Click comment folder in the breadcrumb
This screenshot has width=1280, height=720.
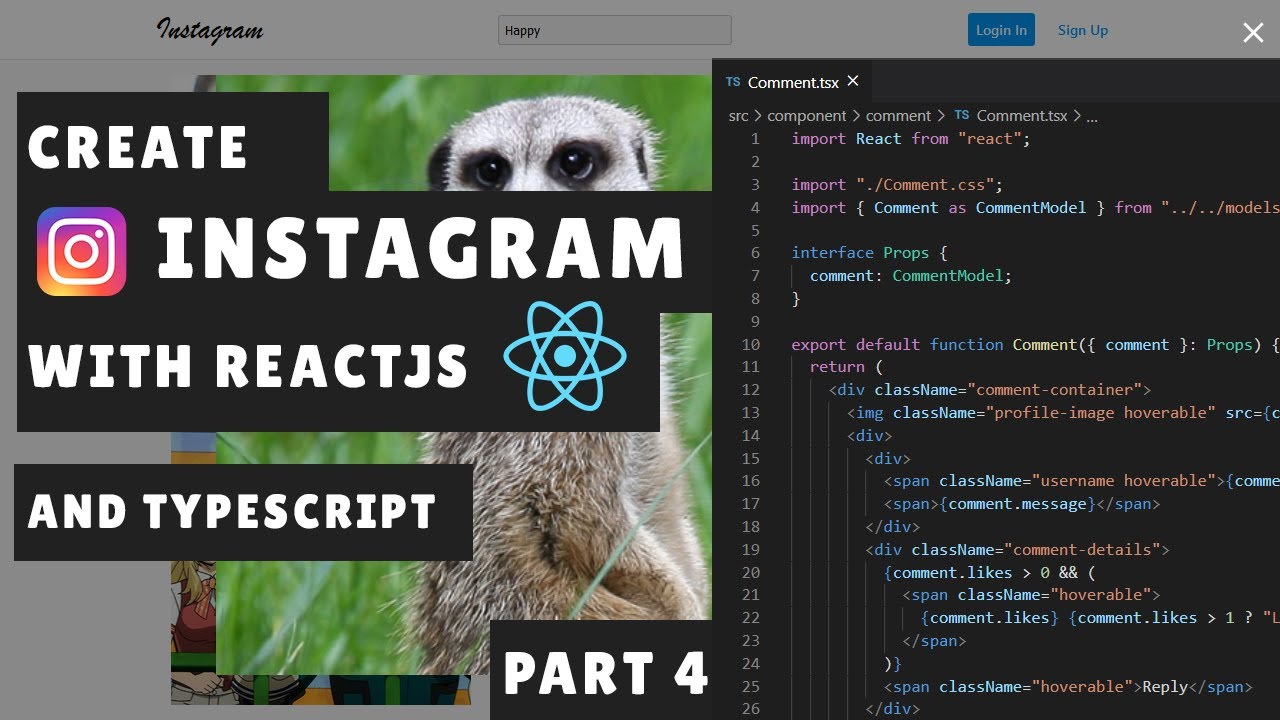coord(898,116)
